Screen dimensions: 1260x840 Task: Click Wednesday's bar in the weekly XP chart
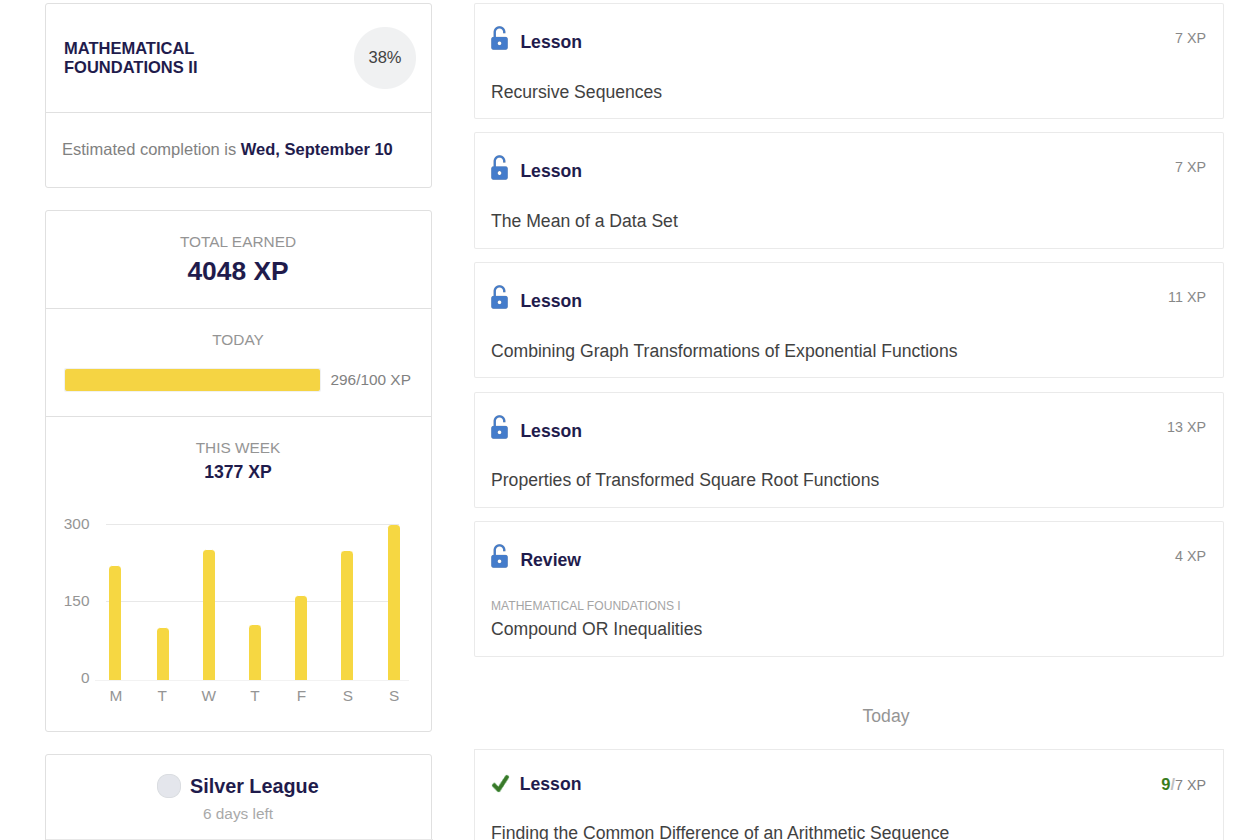(x=209, y=615)
